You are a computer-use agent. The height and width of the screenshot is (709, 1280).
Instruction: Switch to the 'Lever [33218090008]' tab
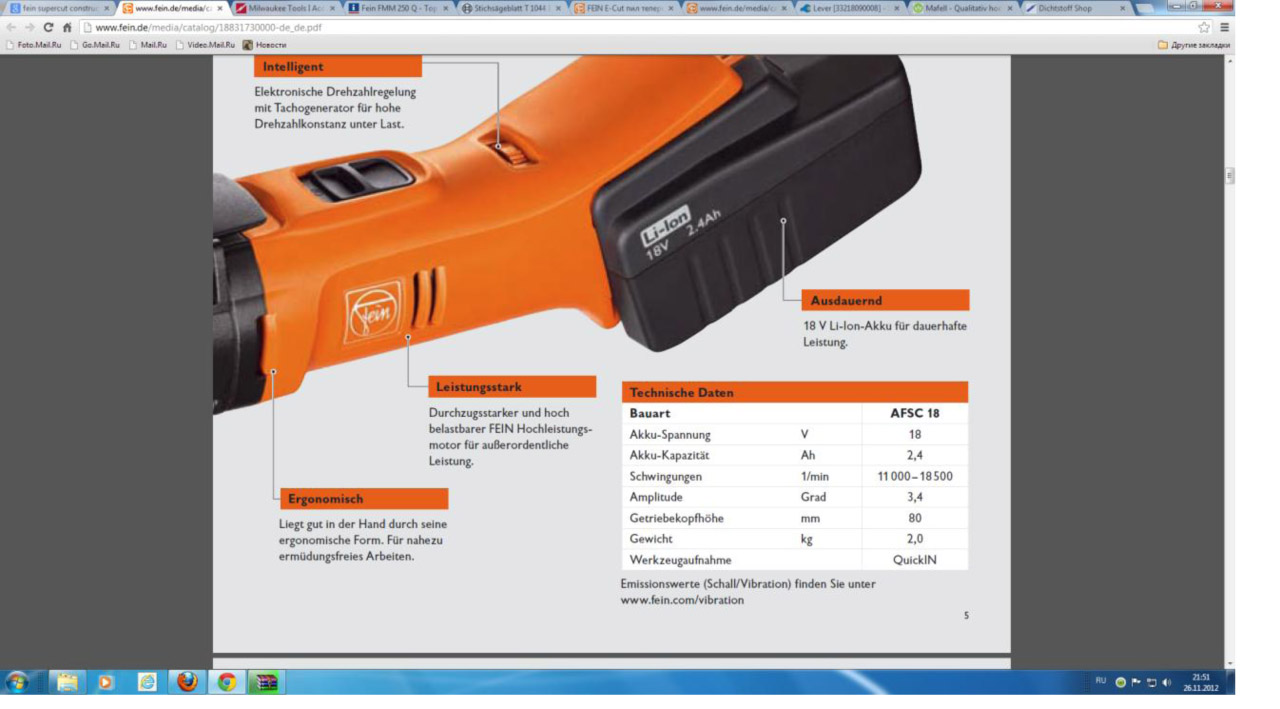click(851, 8)
